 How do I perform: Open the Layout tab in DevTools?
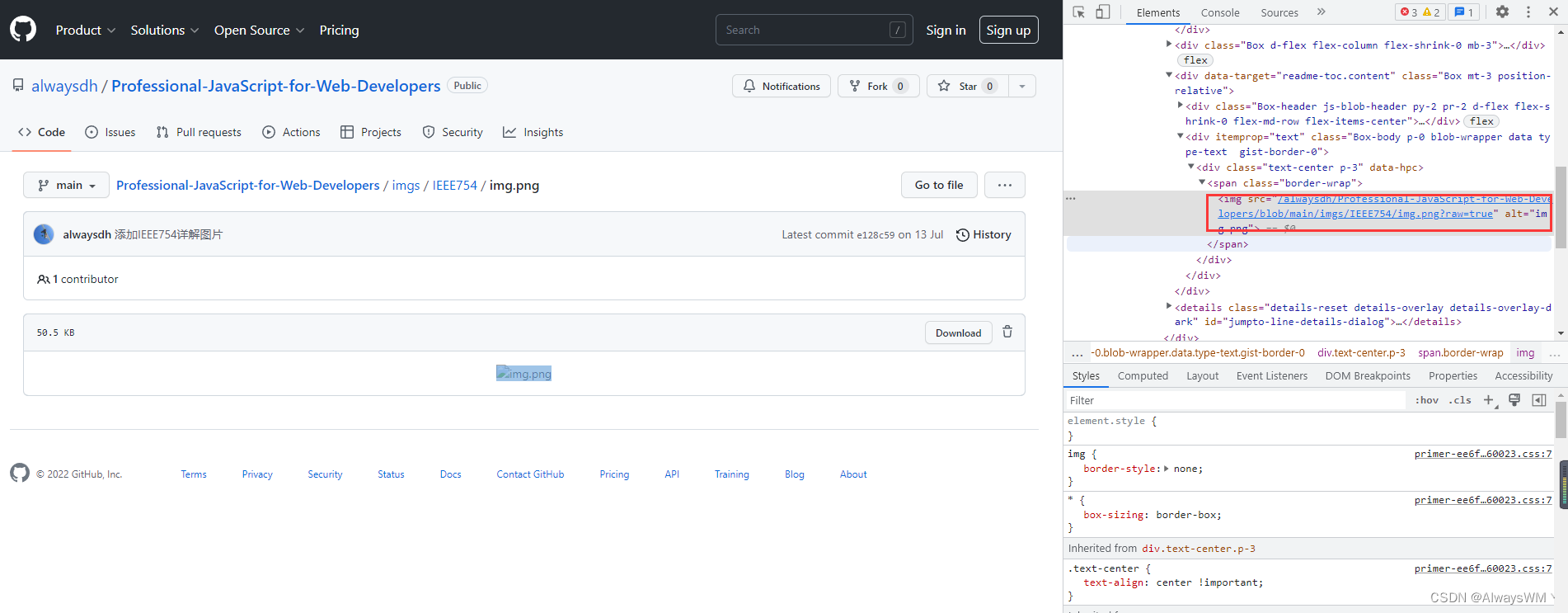point(1202,375)
